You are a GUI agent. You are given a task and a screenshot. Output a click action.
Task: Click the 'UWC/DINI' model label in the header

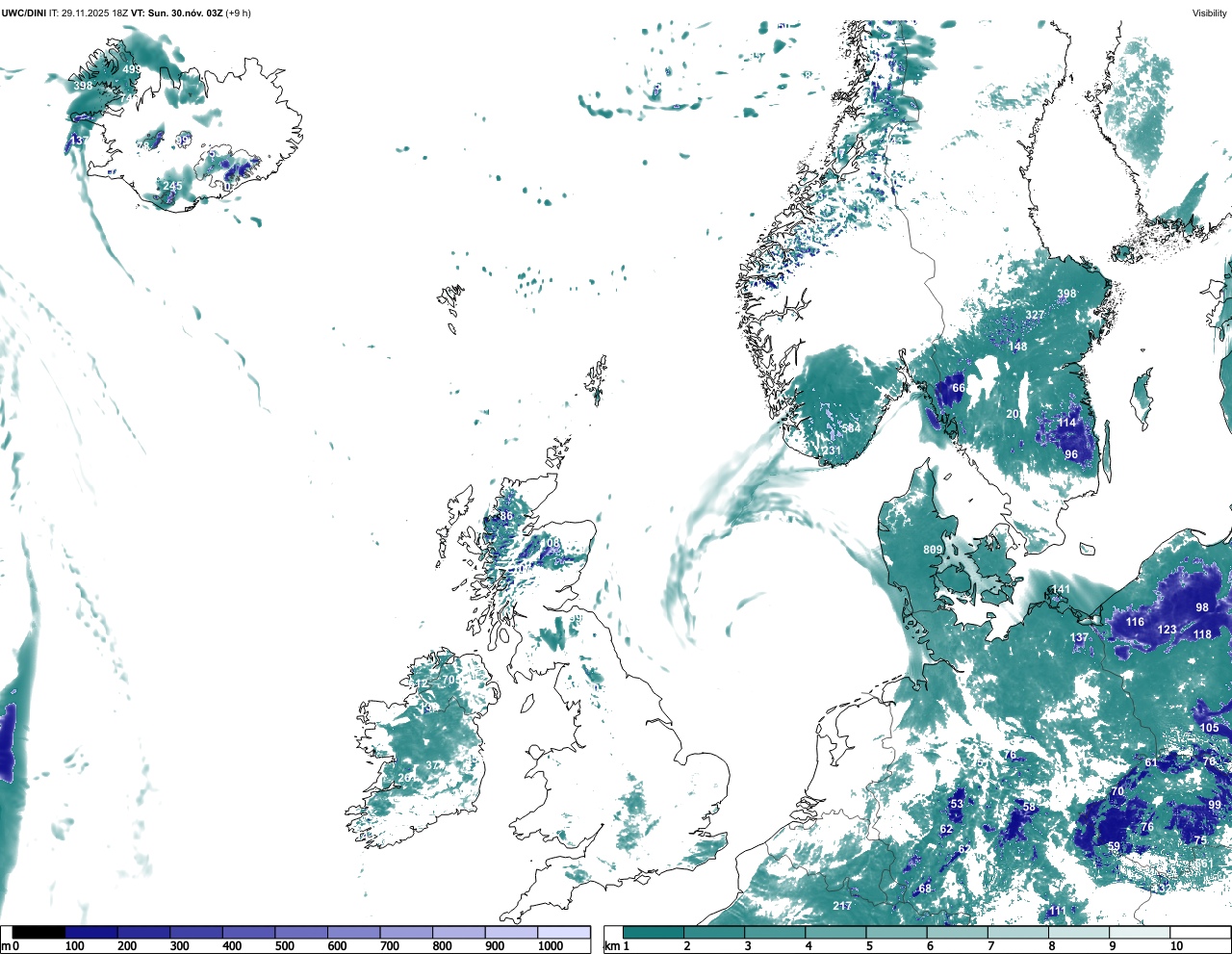click(x=23, y=13)
